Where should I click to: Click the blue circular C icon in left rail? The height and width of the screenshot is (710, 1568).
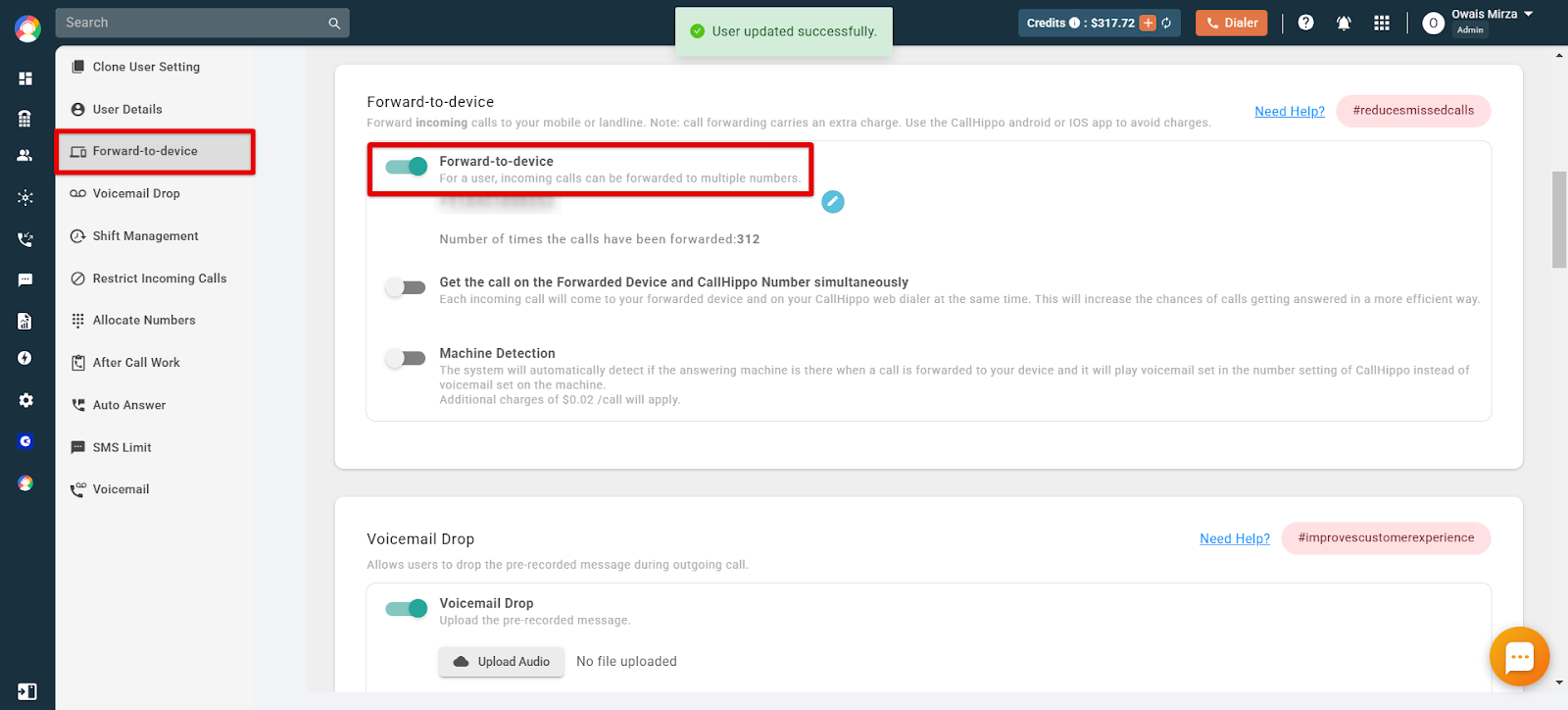25,441
